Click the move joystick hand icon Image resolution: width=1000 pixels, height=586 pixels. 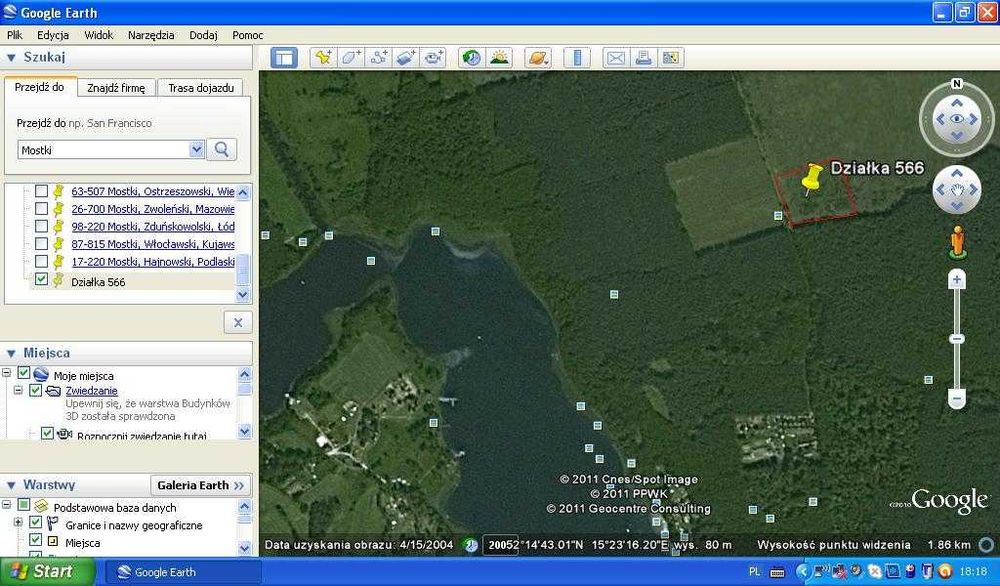tap(957, 190)
